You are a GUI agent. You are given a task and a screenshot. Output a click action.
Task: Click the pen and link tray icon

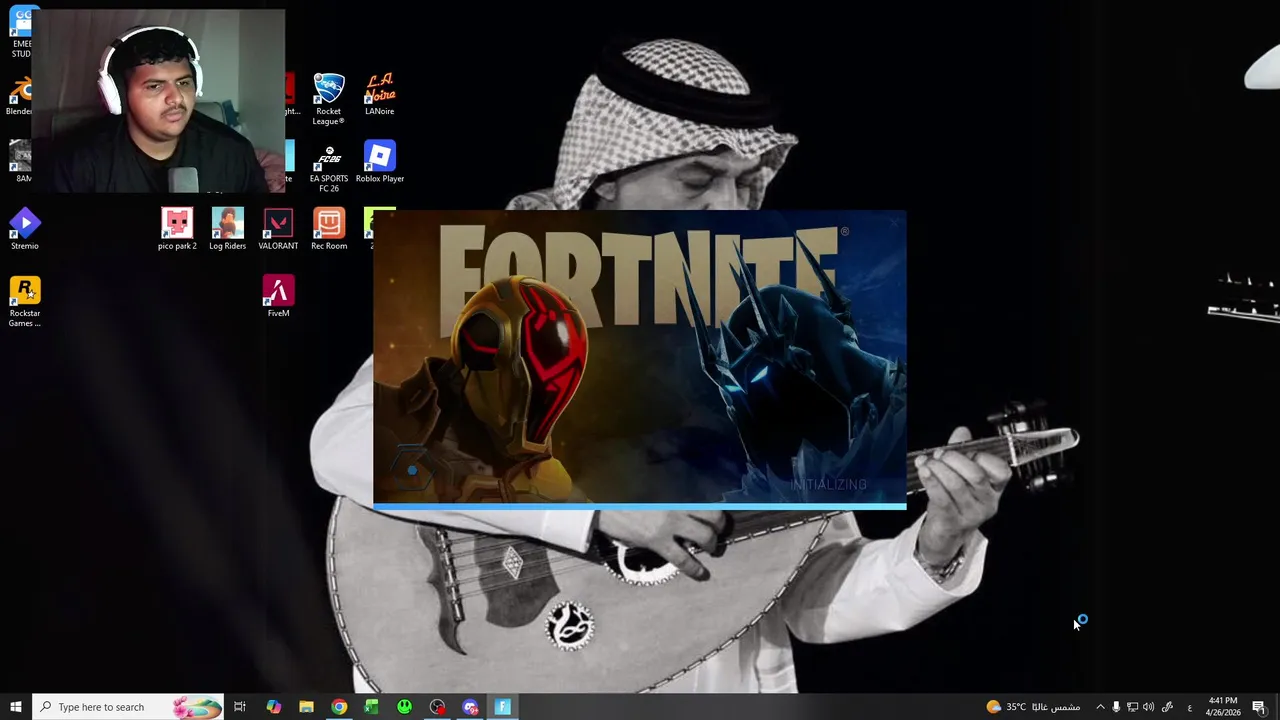pyautogui.click(x=1166, y=707)
